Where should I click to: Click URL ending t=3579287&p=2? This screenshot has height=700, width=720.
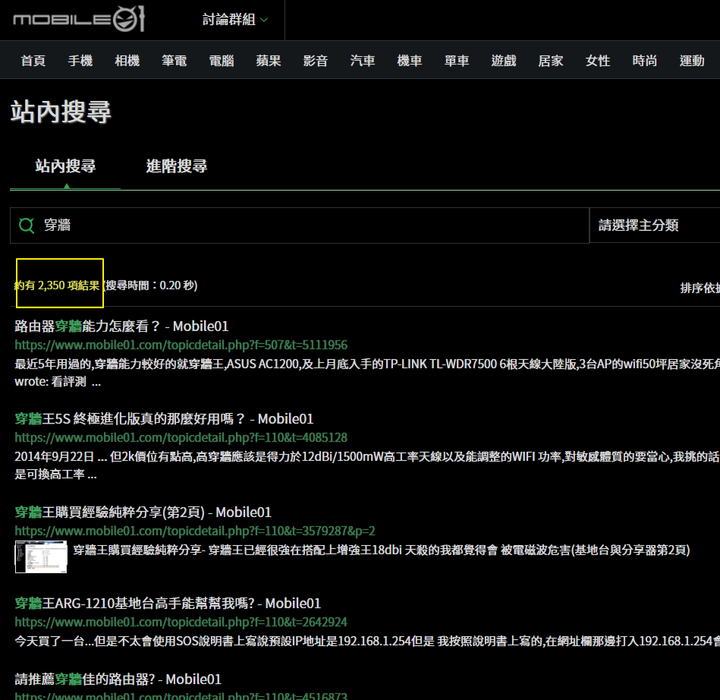(x=195, y=531)
